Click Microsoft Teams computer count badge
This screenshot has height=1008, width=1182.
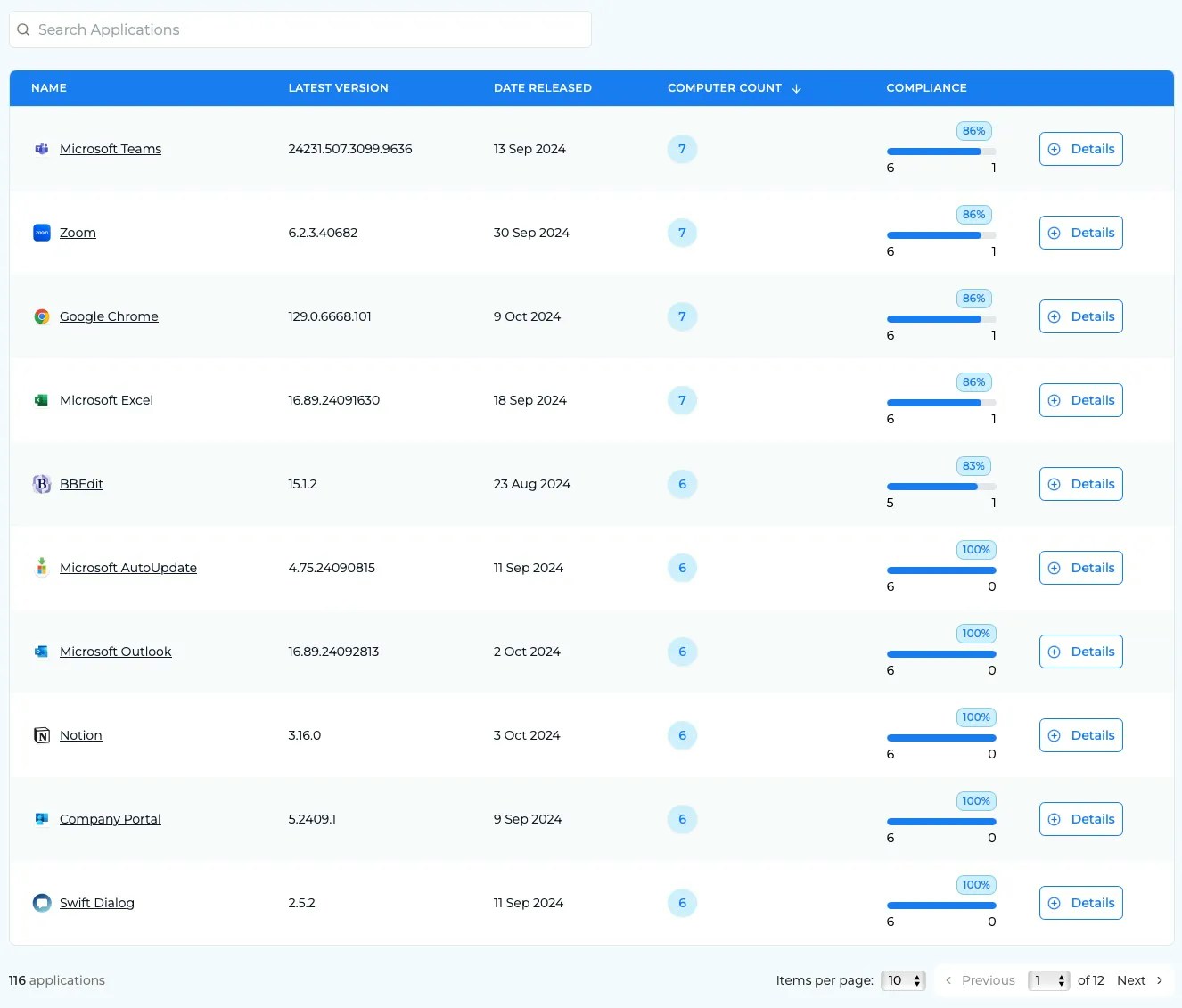pyautogui.click(x=682, y=149)
